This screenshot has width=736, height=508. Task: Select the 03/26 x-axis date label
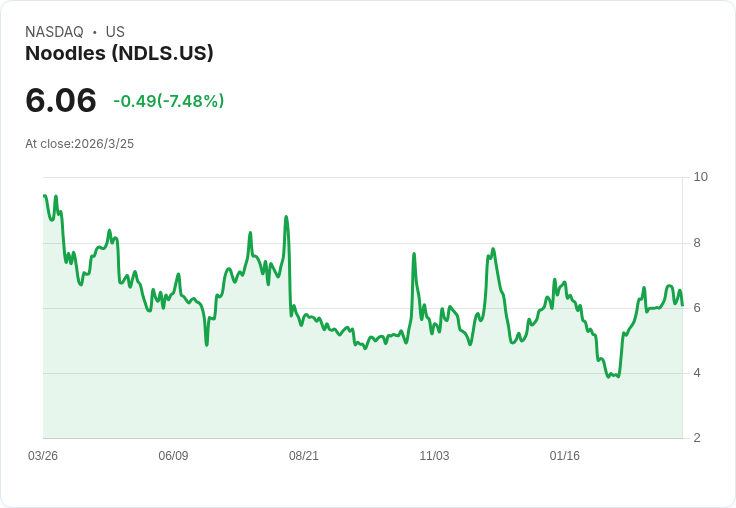[x=43, y=456]
